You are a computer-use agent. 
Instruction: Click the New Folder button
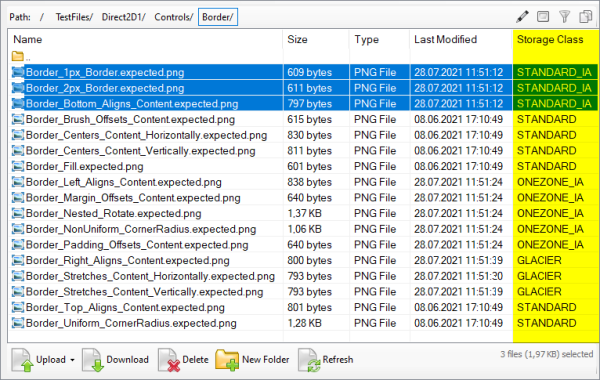(252, 360)
